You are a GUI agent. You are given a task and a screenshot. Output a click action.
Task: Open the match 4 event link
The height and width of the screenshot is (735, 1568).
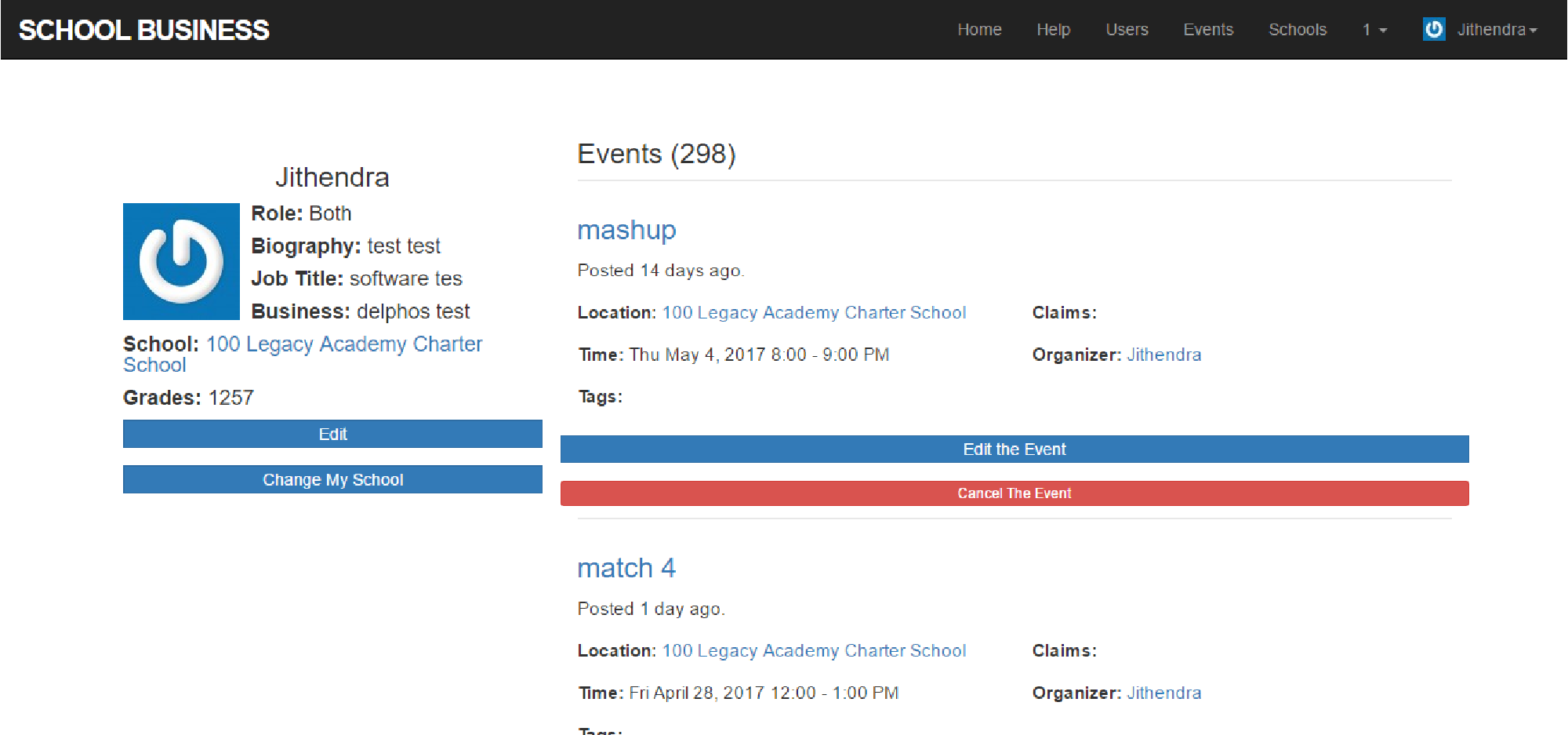tap(626, 568)
